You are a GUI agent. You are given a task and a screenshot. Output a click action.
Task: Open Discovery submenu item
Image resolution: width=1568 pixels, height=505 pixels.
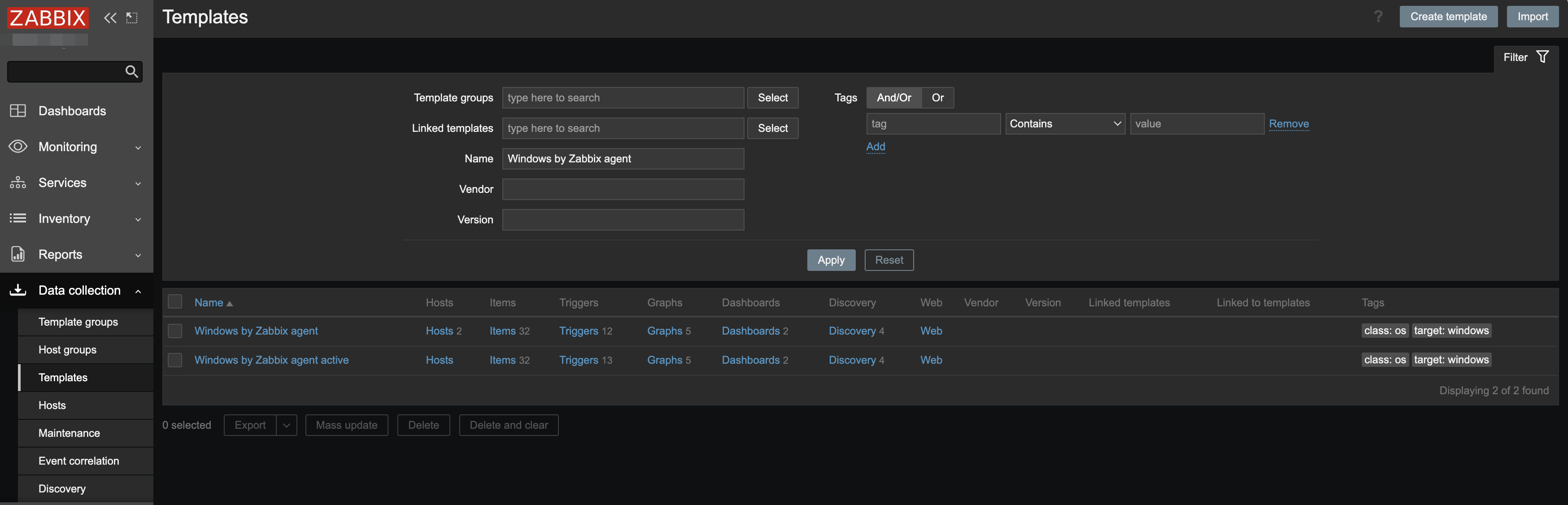coord(85,488)
